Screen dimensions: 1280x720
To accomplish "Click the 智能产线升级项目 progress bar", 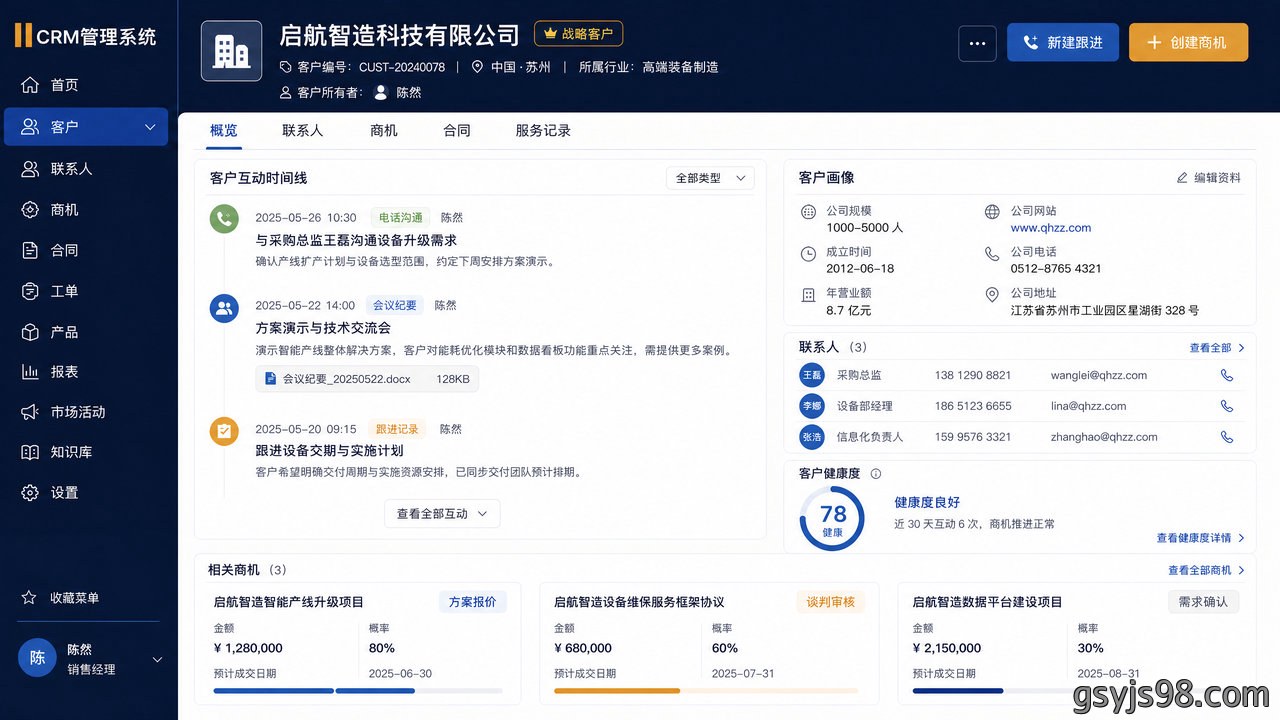I will pos(360,690).
